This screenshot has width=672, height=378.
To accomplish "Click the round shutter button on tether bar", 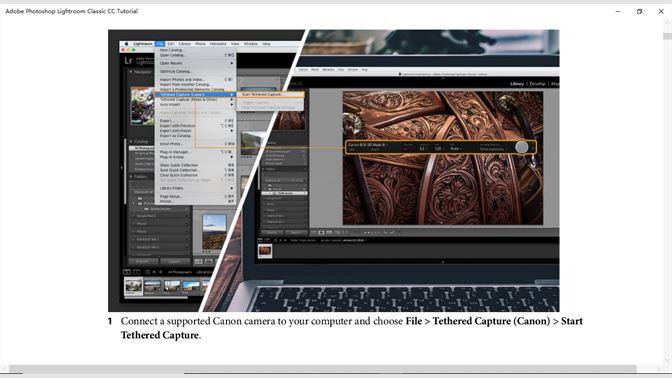I will 522,147.
